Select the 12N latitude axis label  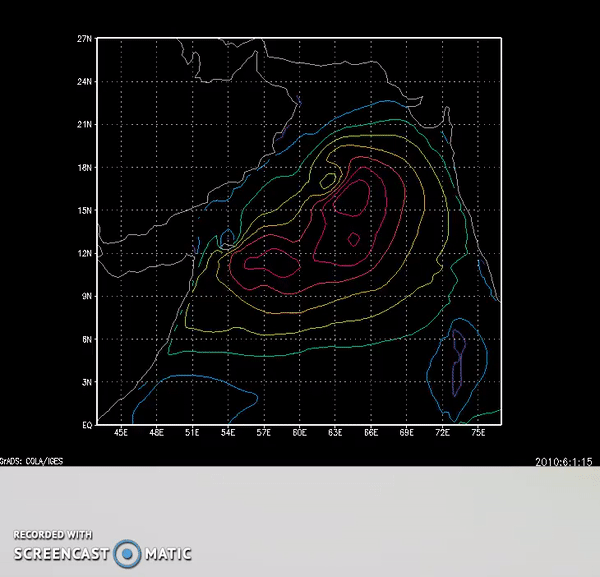tap(85, 253)
